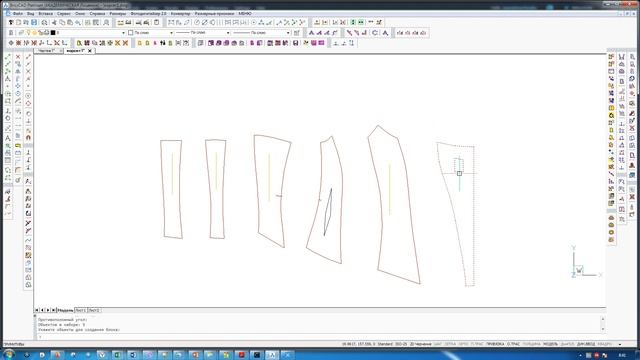Viewport: 640px width, 360px height.
Task: Select the Модель layout tab
Action: click(65, 310)
